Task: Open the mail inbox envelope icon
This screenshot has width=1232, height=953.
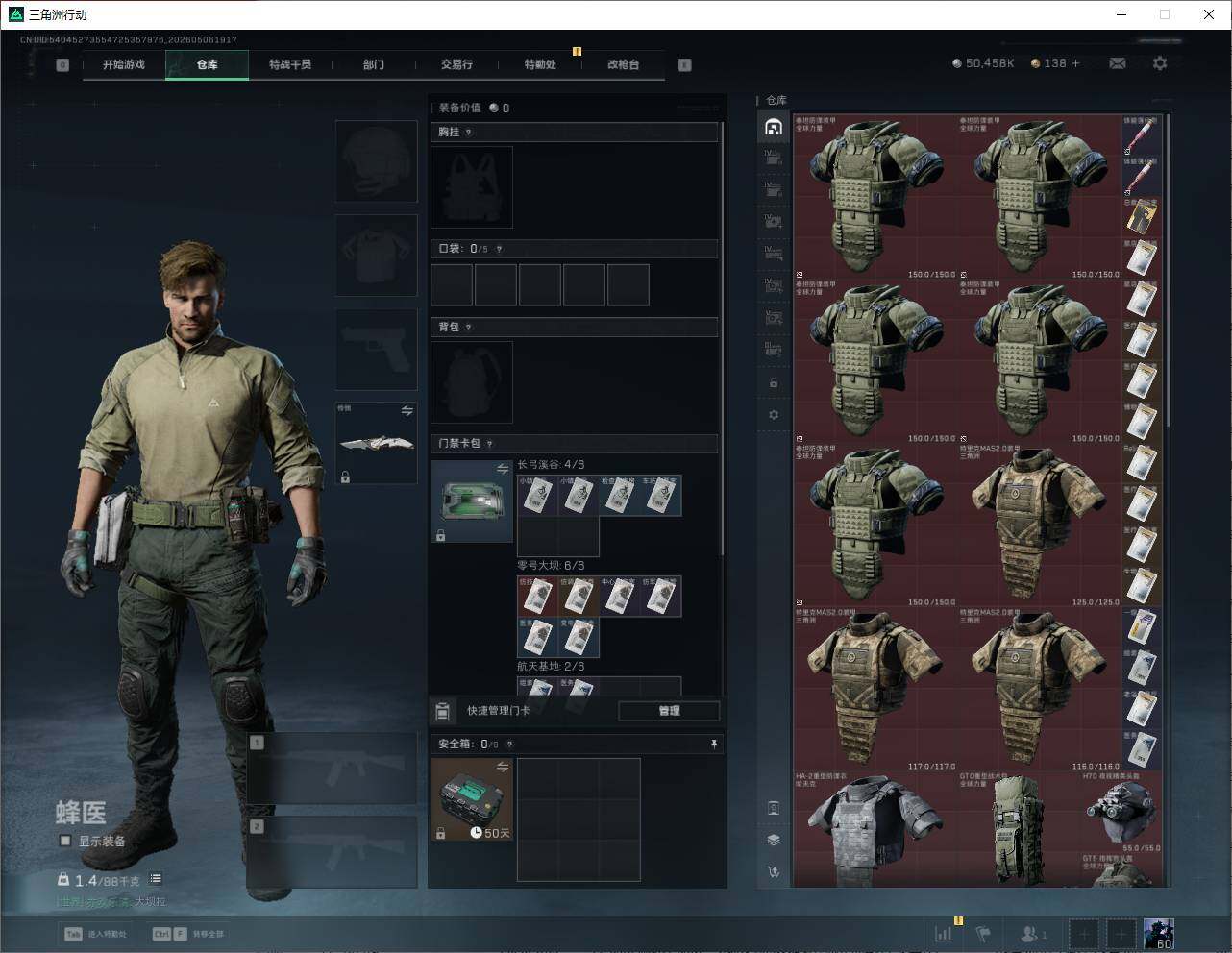Action: [x=1118, y=63]
